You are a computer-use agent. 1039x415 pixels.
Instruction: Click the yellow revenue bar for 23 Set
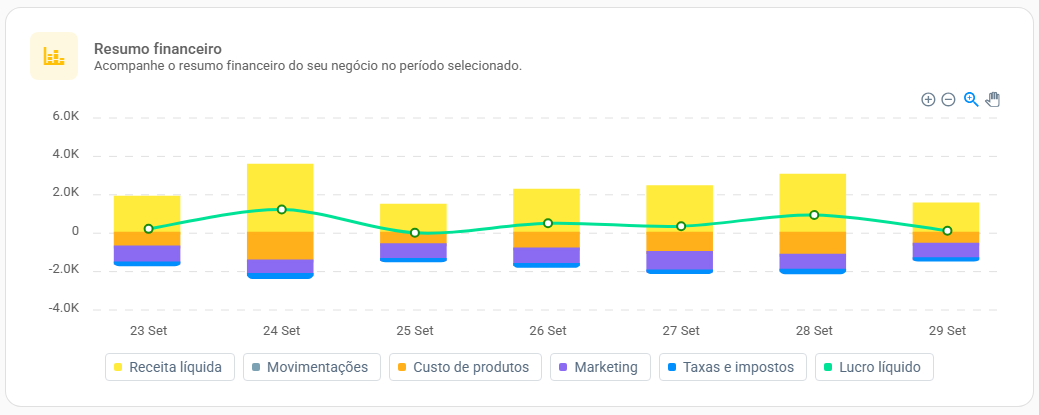(x=147, y=214)
